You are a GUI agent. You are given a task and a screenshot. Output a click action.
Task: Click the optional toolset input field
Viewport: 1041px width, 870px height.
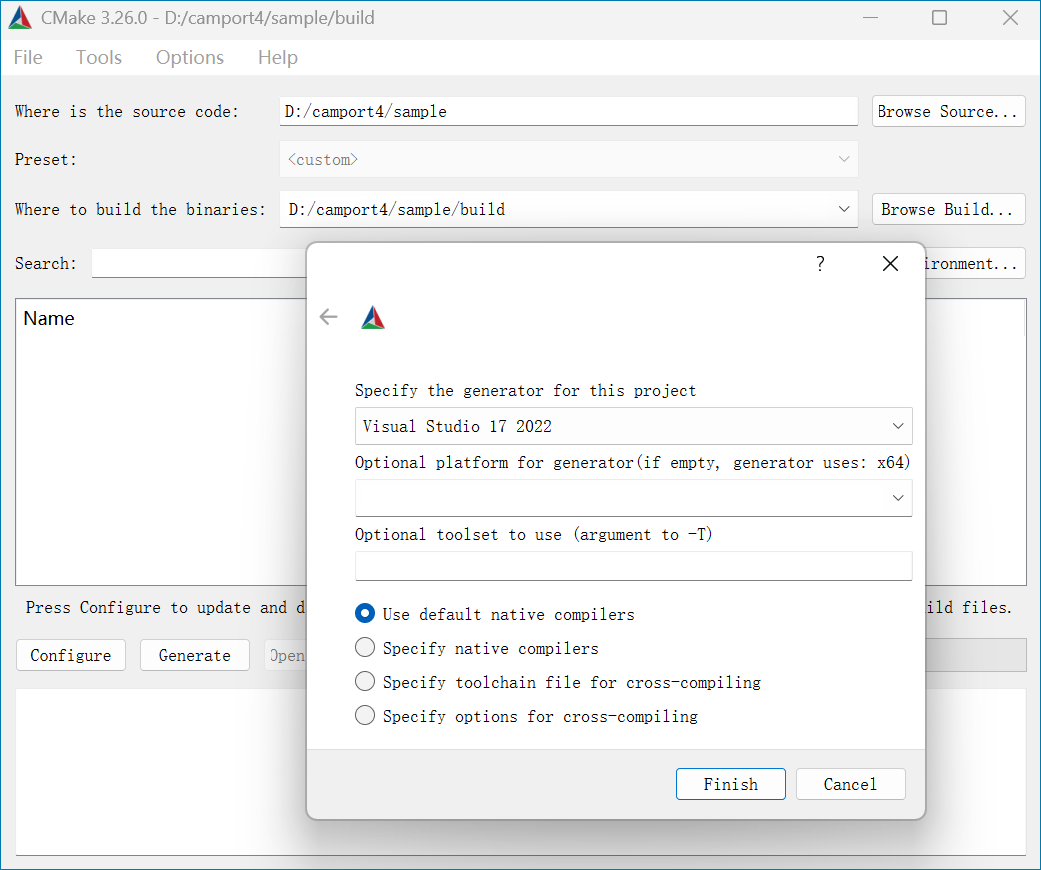[633, 566]
